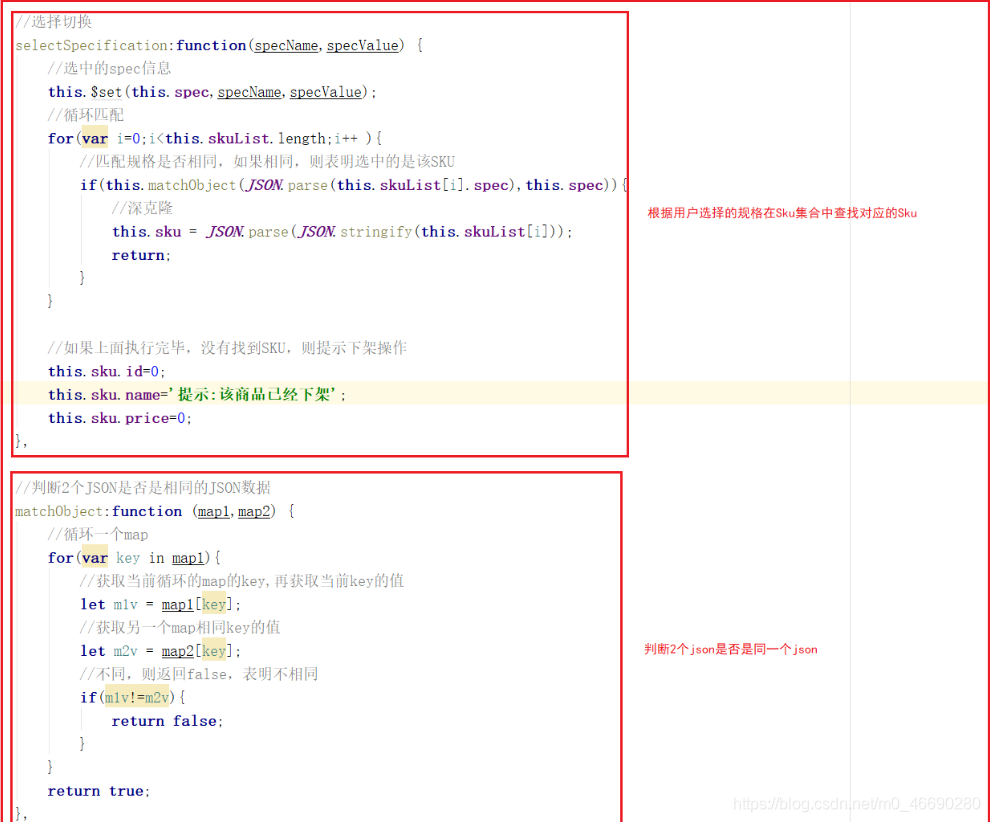
Task: Click the comment '//判断2个JSON是否是相同的JSON数据'
Action: click(143, 487)
